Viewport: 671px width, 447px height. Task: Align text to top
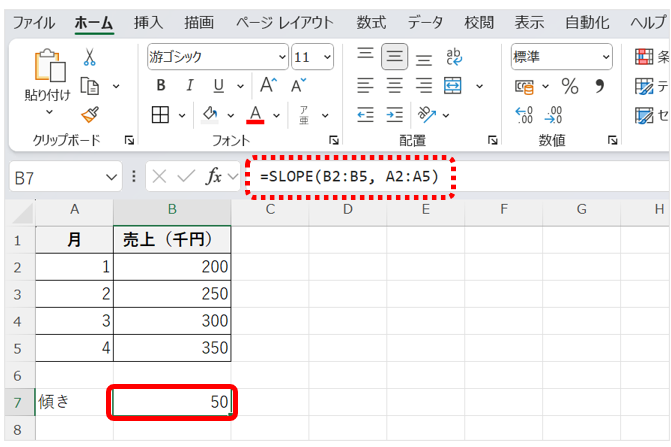(365, 53)
